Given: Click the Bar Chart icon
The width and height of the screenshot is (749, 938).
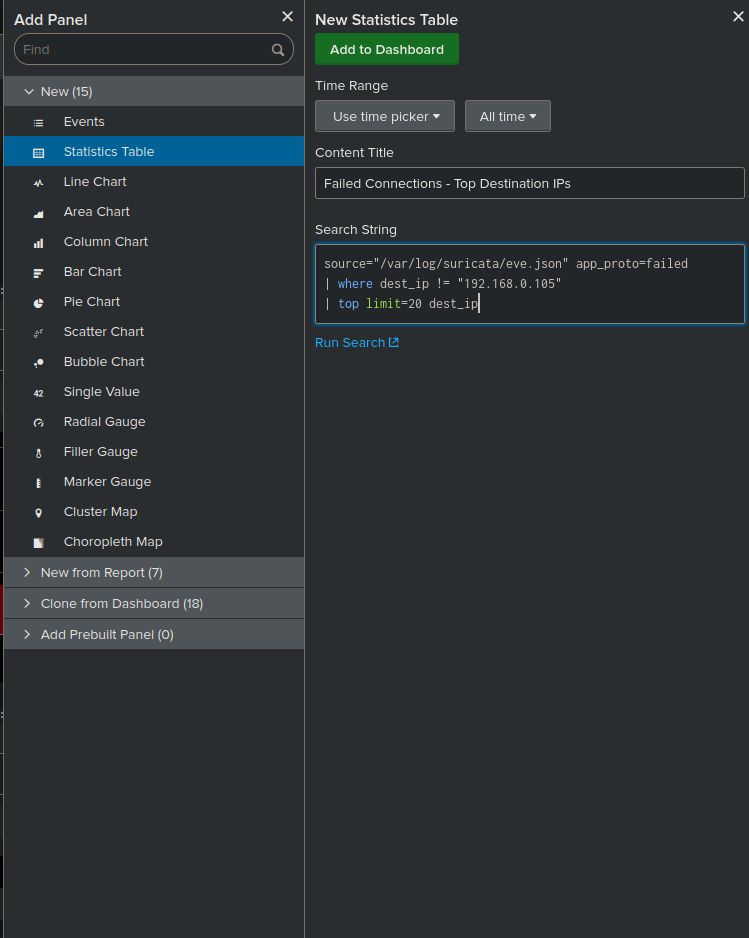Looking at the screenshot, I should click(x=38, y=273).
